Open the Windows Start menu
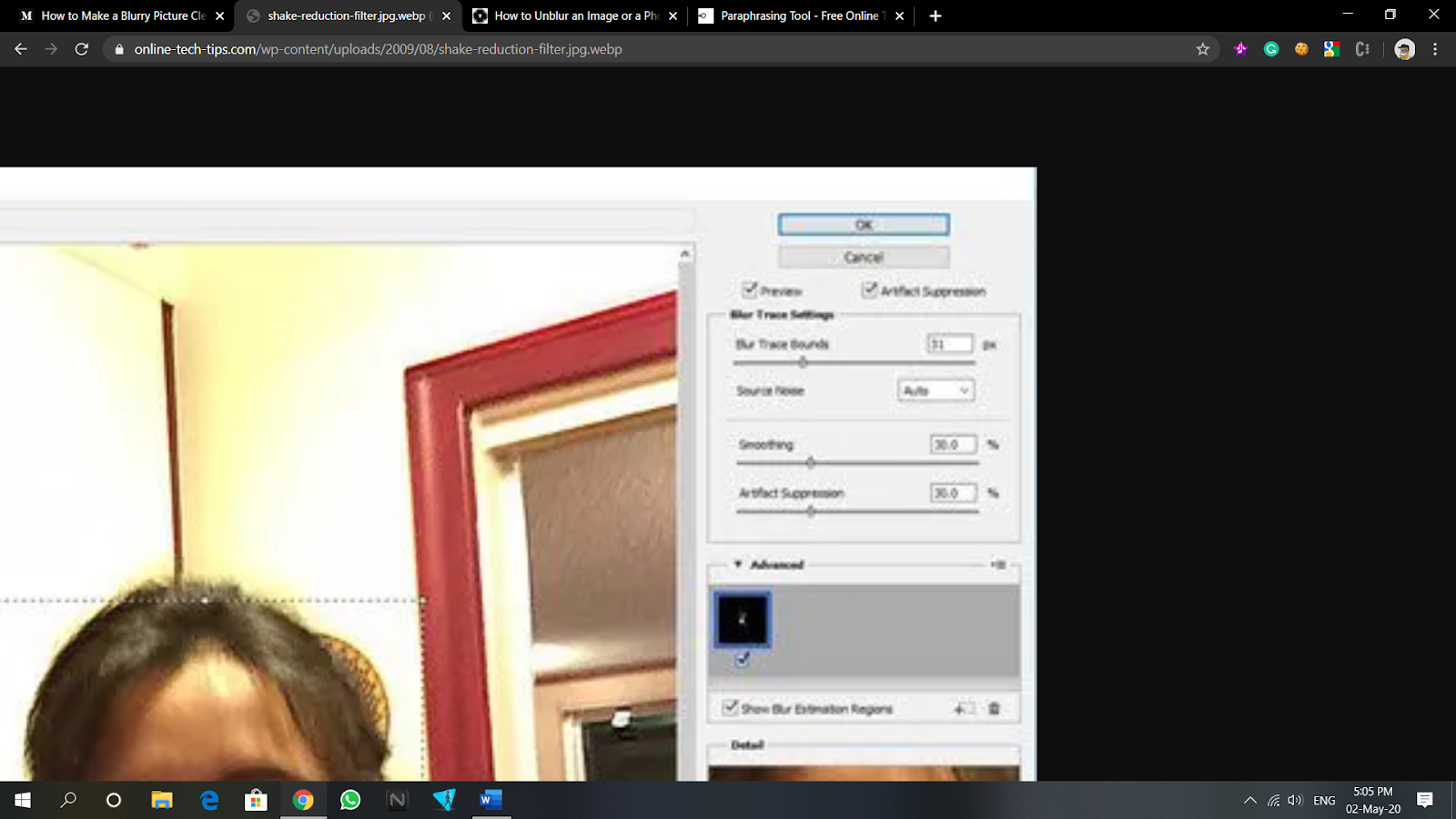Viewport: 1456px width, 819px height. pos(23,800)
